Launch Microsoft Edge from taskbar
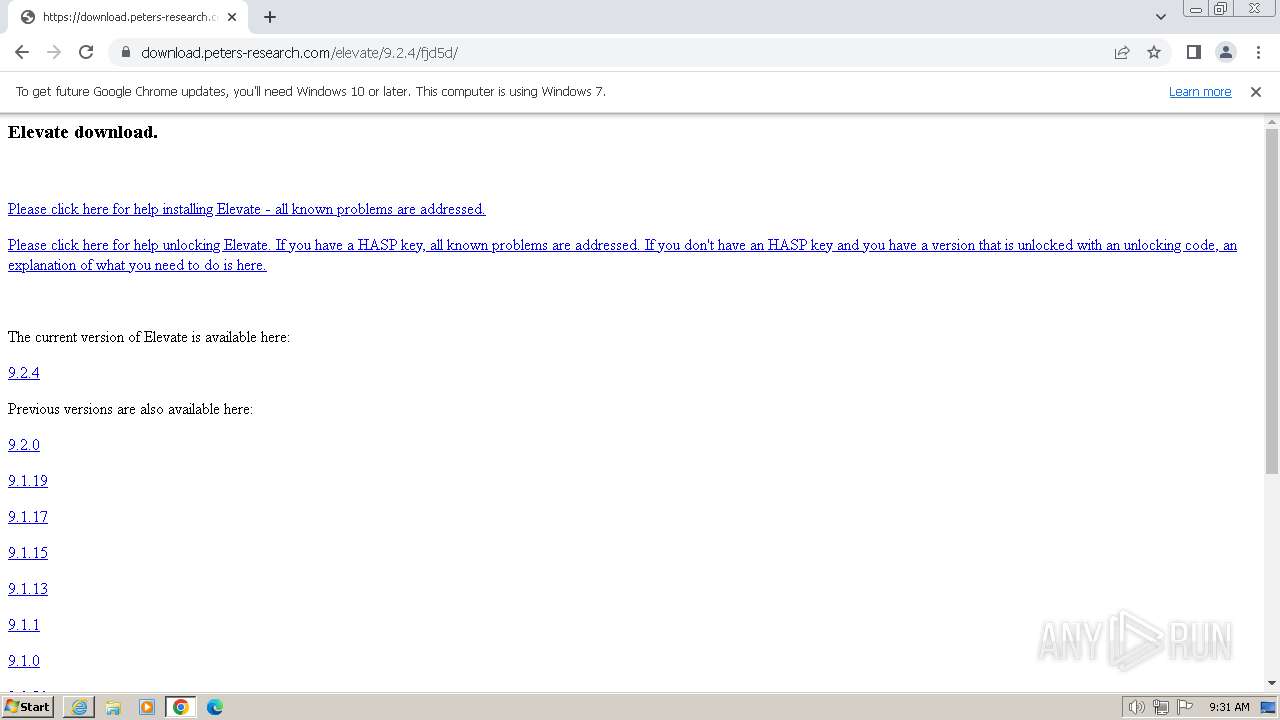This screenshot has height=720, width=1280. click(215, 707)
